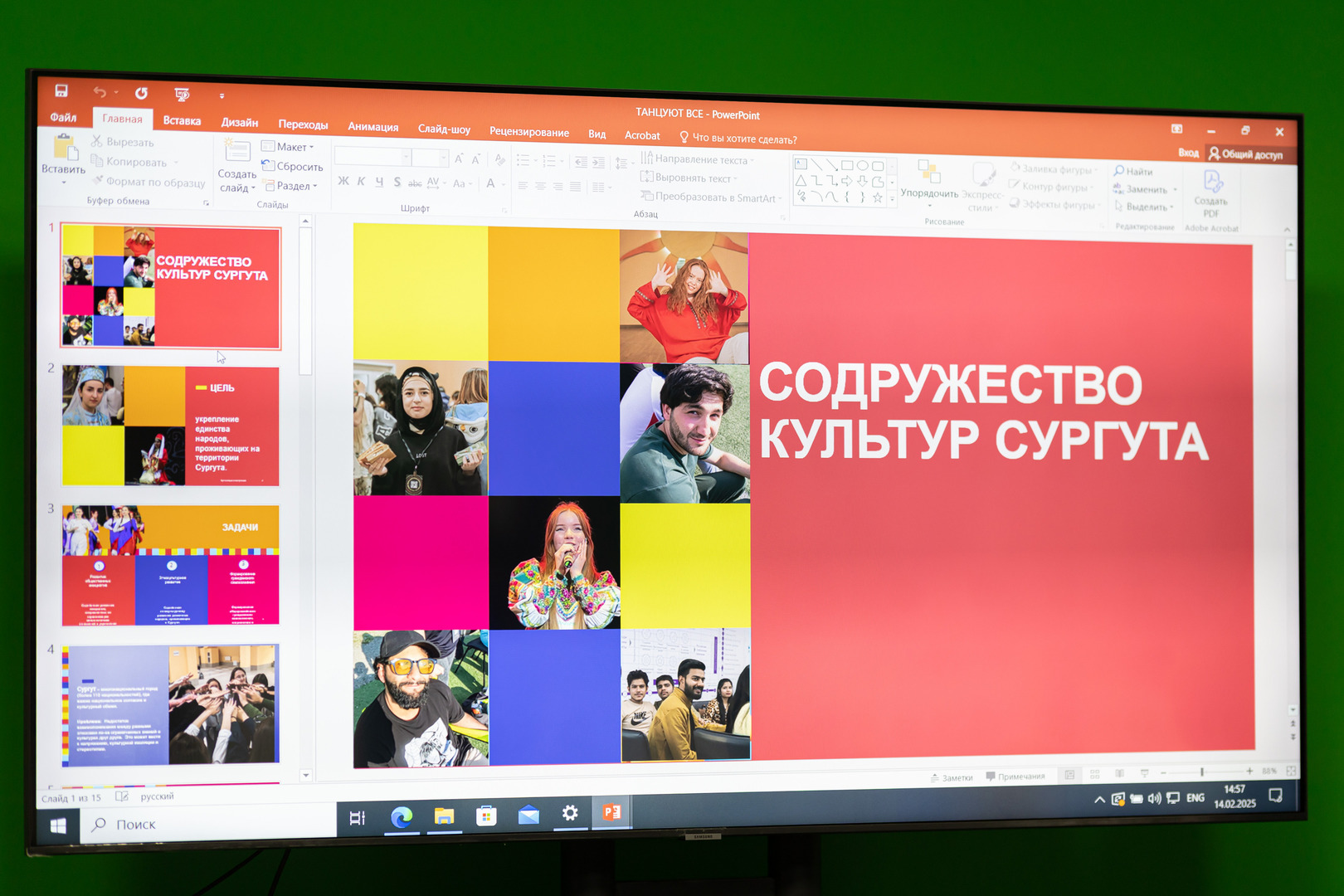Click Формат по образцу format painter

click(x=149, y=182)
